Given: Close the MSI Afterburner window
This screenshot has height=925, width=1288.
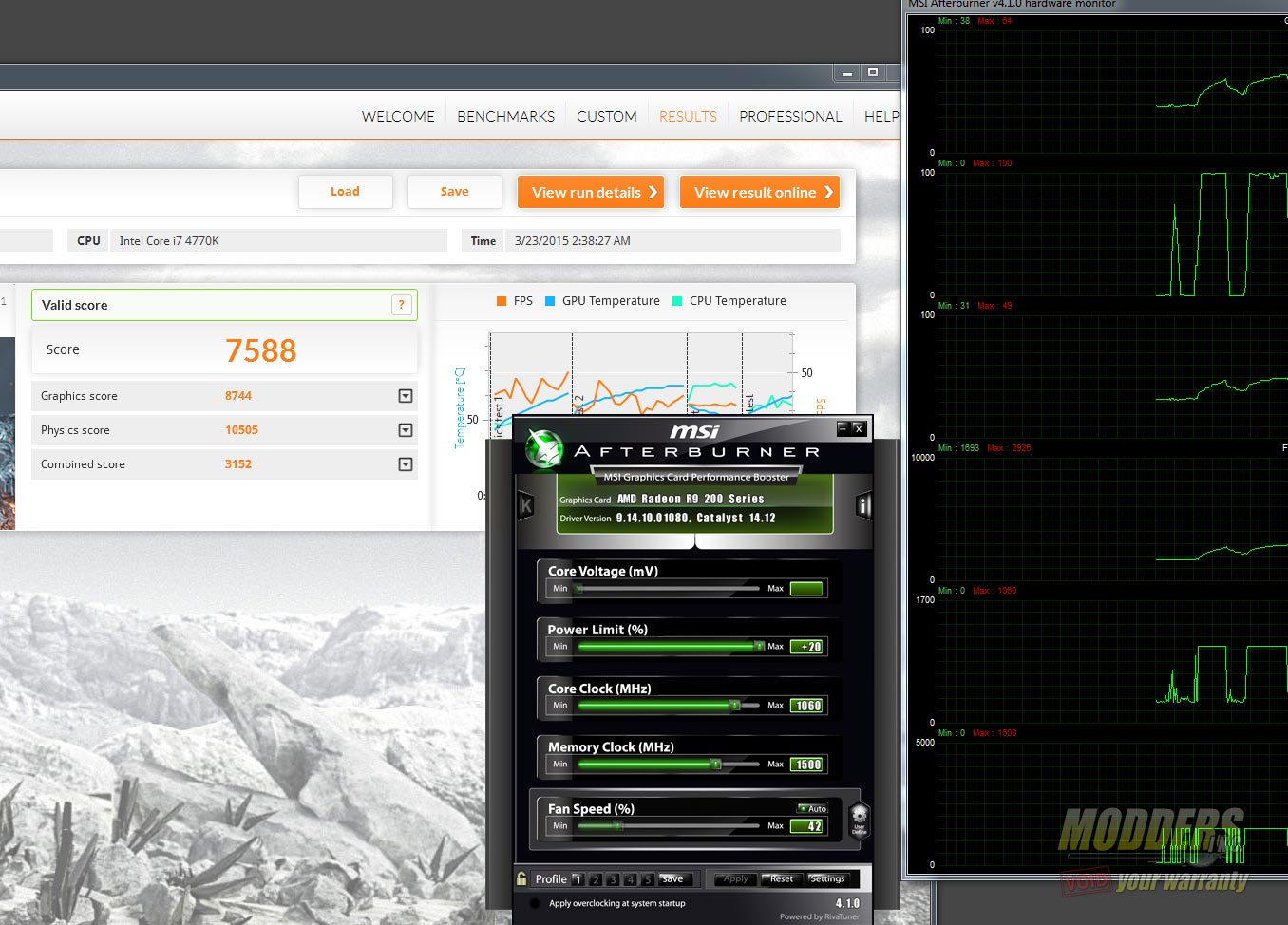Looking at the screenshot, I should (858, 428).
